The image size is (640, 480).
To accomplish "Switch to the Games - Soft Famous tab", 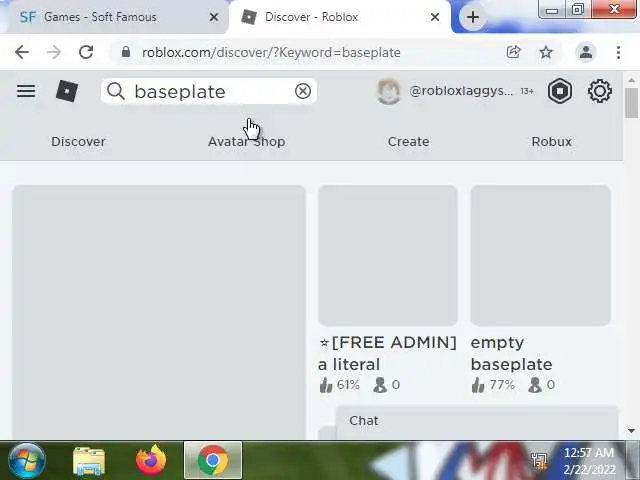I will point(114,17).
